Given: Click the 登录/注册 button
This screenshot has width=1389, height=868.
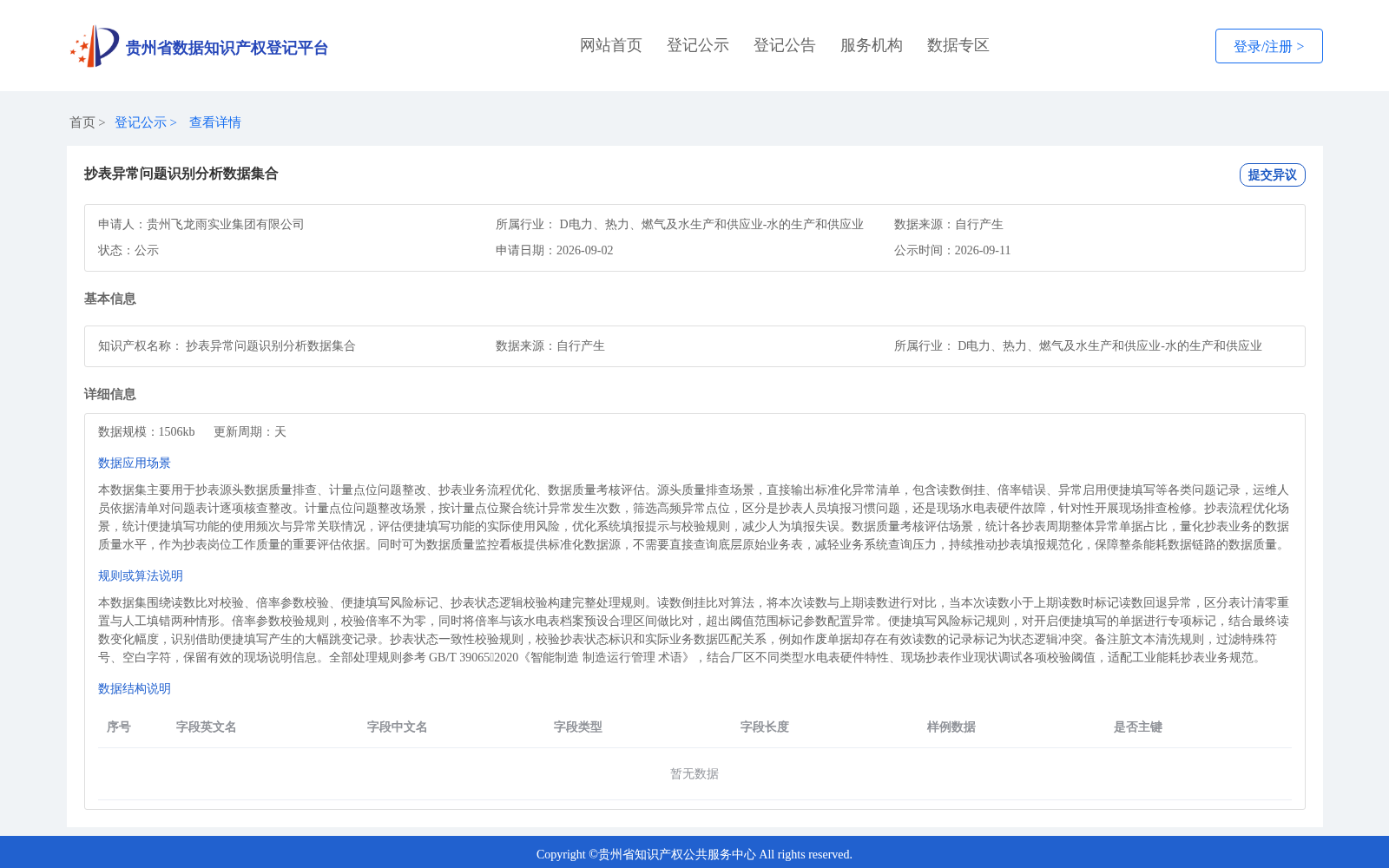Looking at the screenshot, I should click(1269, 46).
